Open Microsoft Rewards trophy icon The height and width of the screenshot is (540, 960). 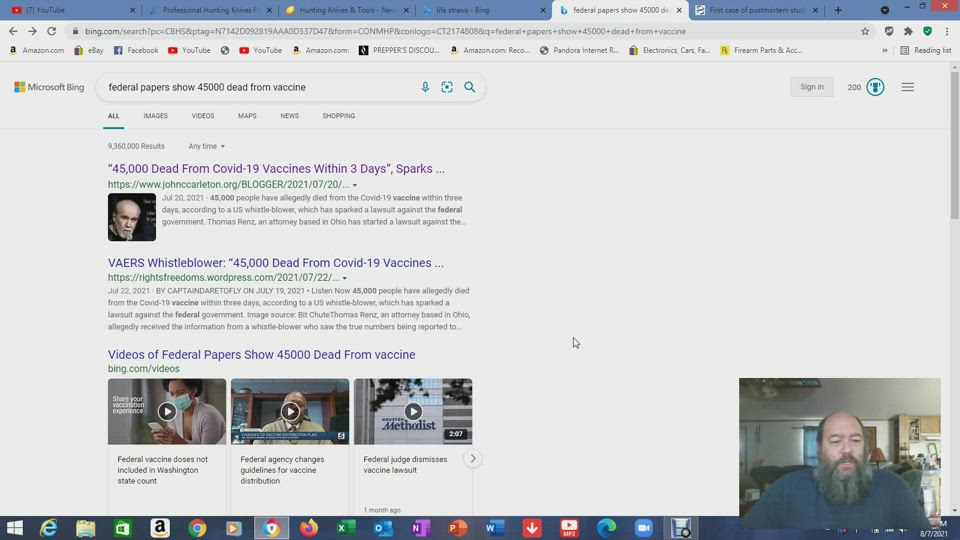coord(875,87)
